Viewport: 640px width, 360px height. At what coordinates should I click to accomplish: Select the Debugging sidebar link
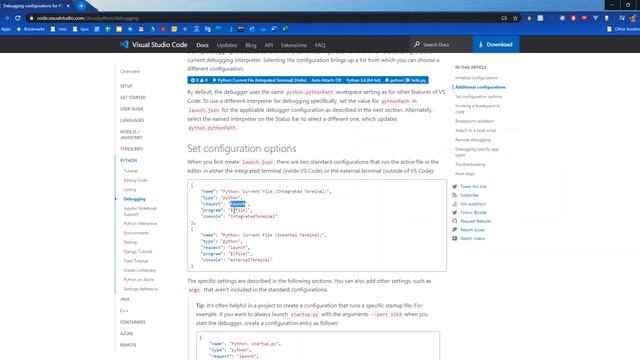[134, 199]
